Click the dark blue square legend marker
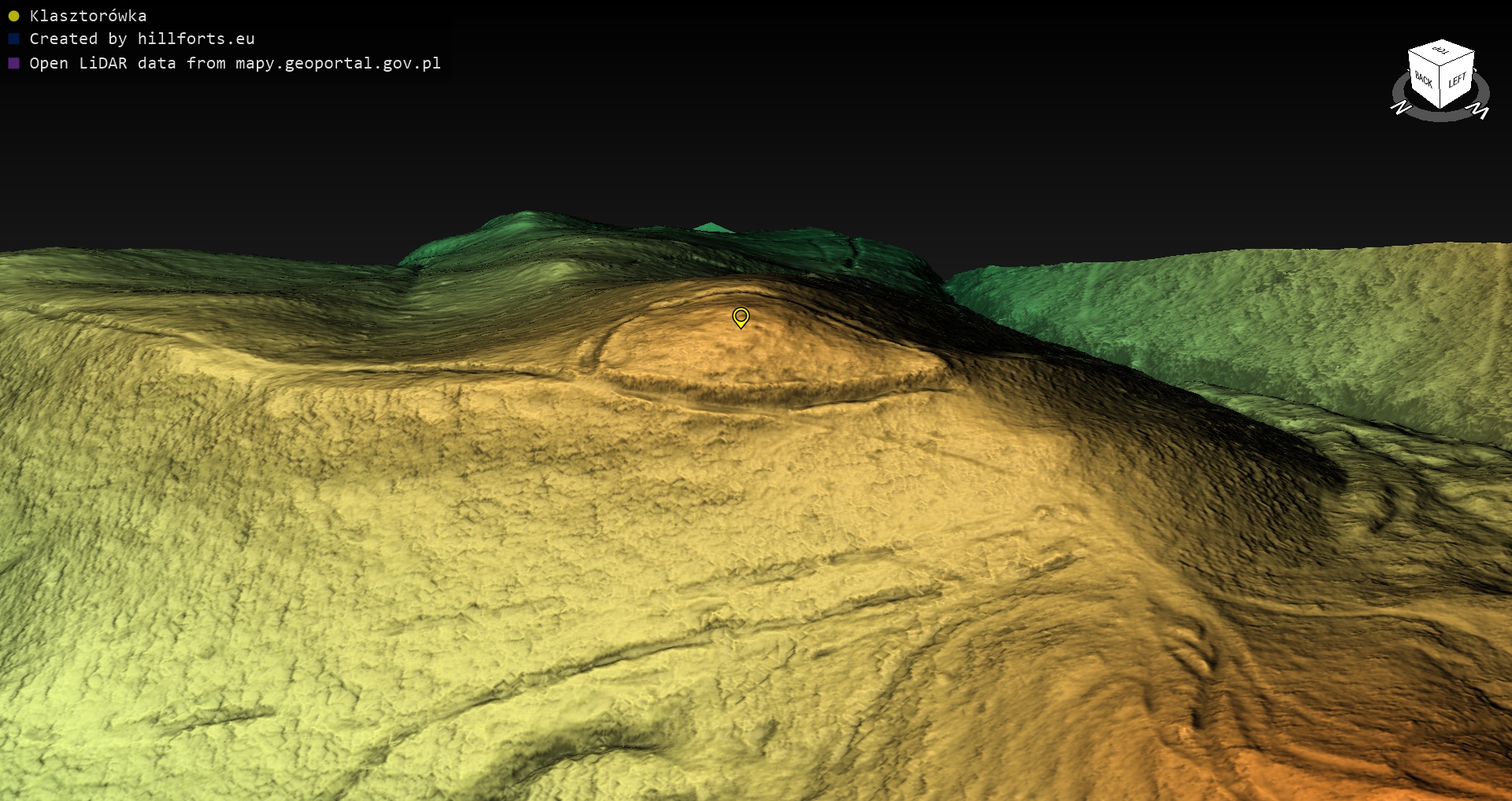1512x801 pixels. click(13, 39)
